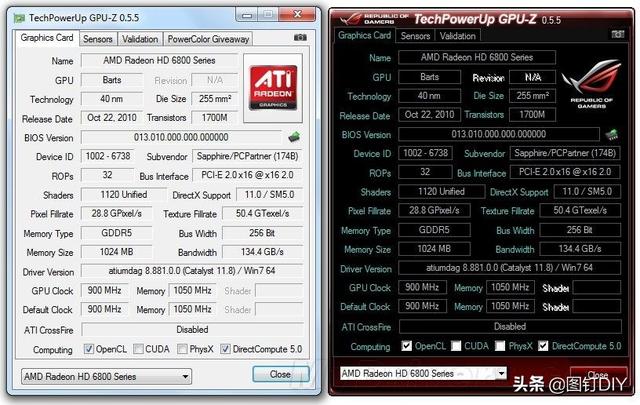640x405 pixels.
Task: Toggle CUDA checkbox in left window
Action: (138, 349)
